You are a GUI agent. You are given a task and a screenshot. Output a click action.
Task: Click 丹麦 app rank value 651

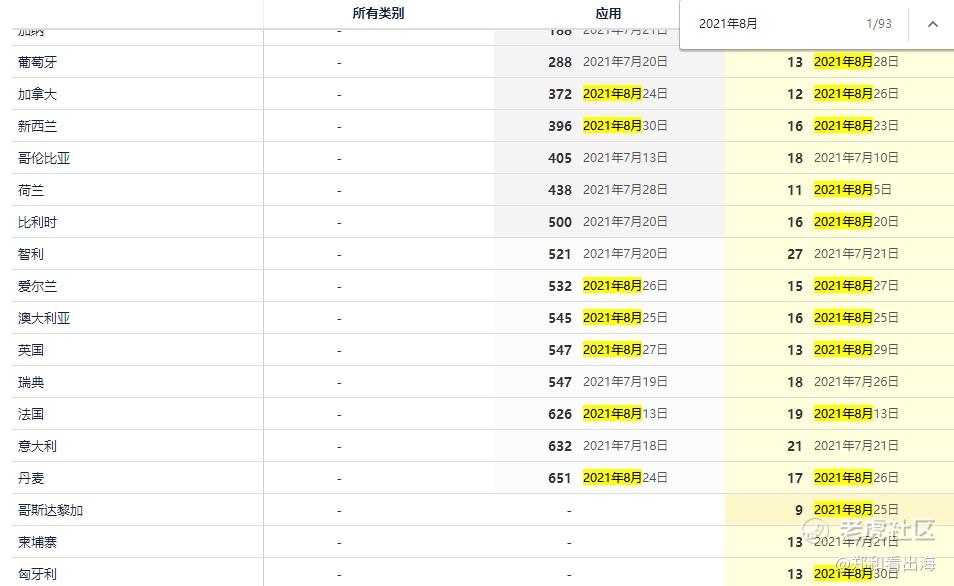coord(560,478)
